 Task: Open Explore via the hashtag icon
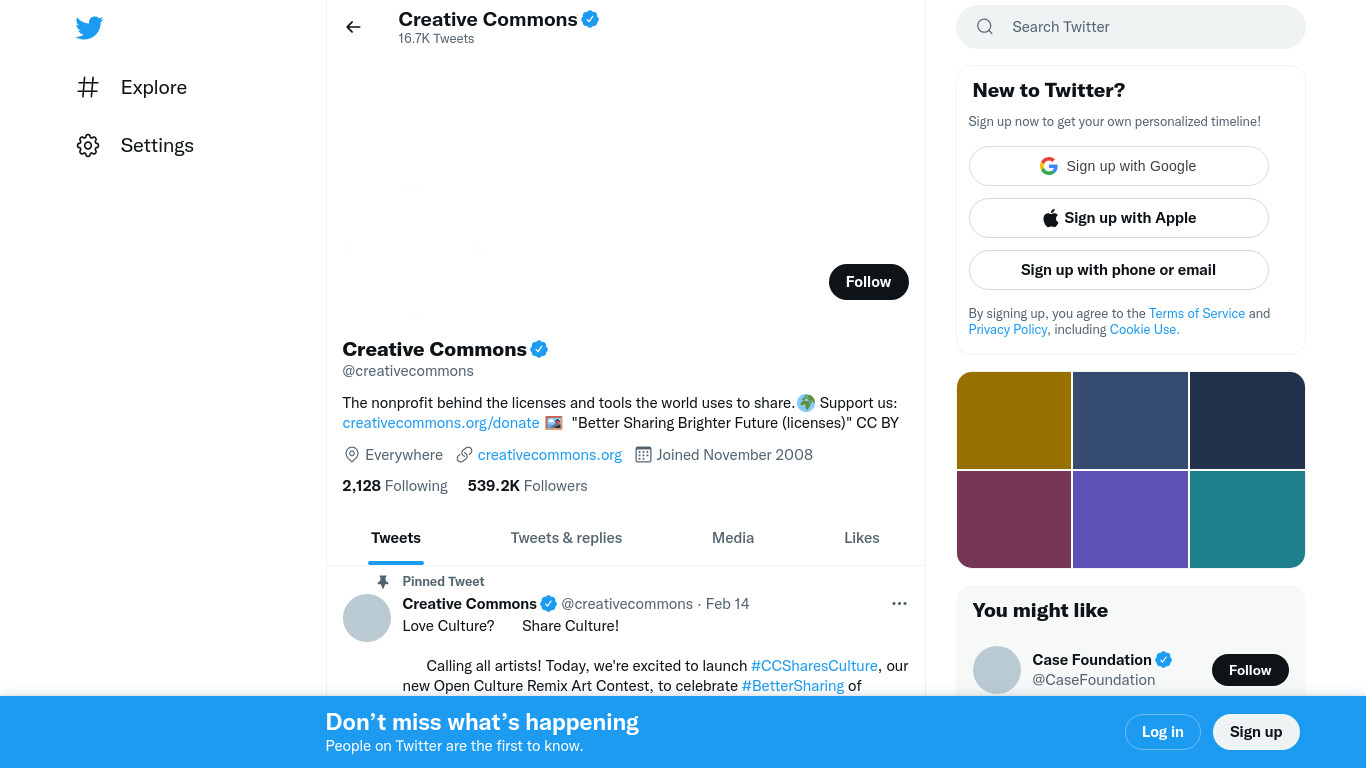pos(88,87)
